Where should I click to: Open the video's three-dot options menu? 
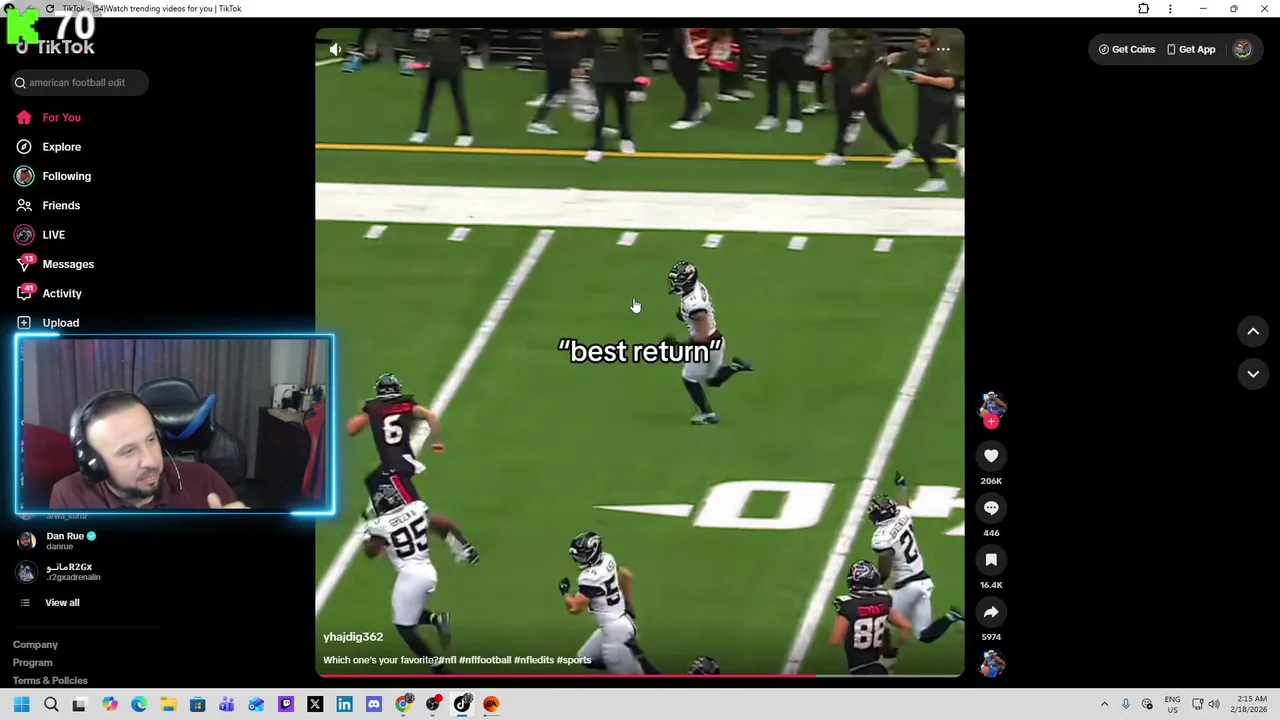943,48
